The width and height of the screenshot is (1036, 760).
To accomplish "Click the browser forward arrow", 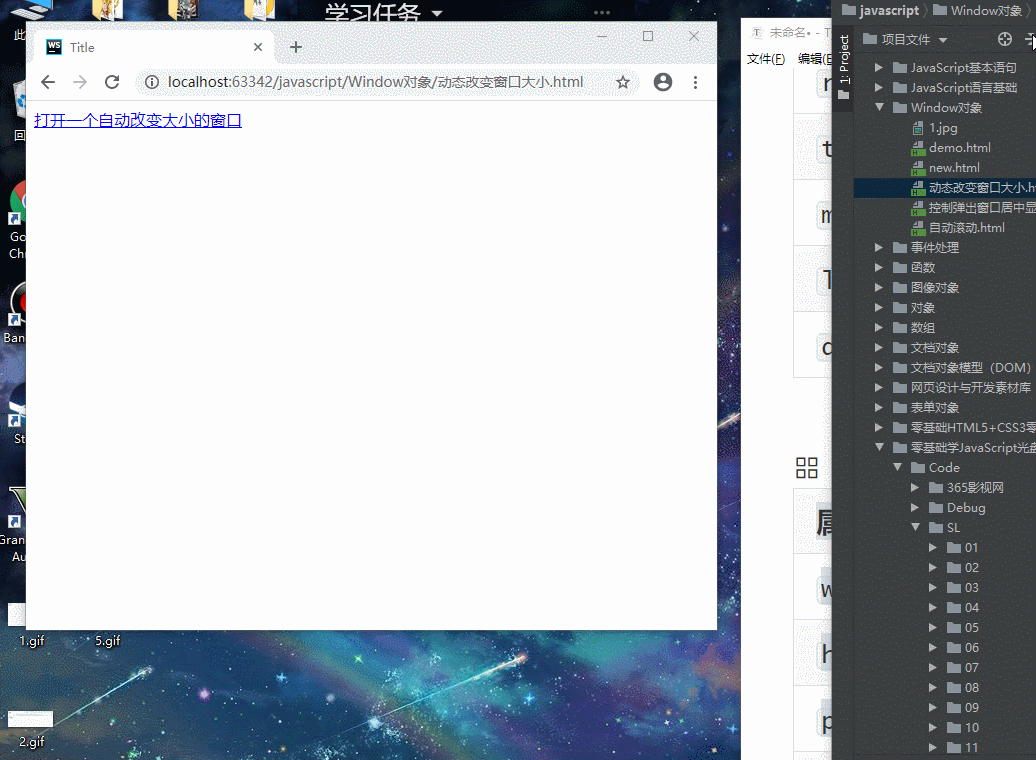I will (x=79, y=82).
